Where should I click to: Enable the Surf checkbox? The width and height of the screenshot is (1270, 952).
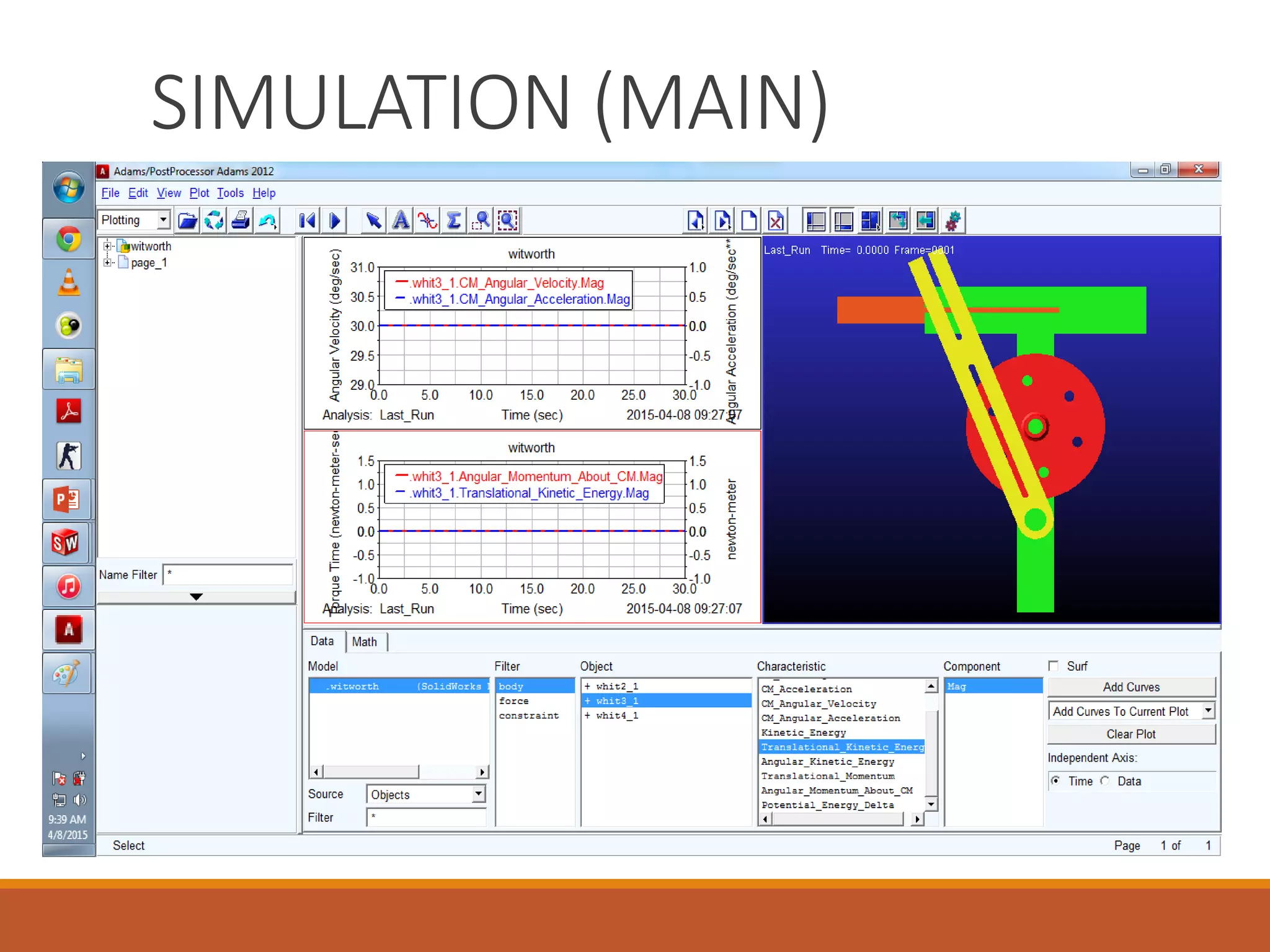click(1053, 666)
